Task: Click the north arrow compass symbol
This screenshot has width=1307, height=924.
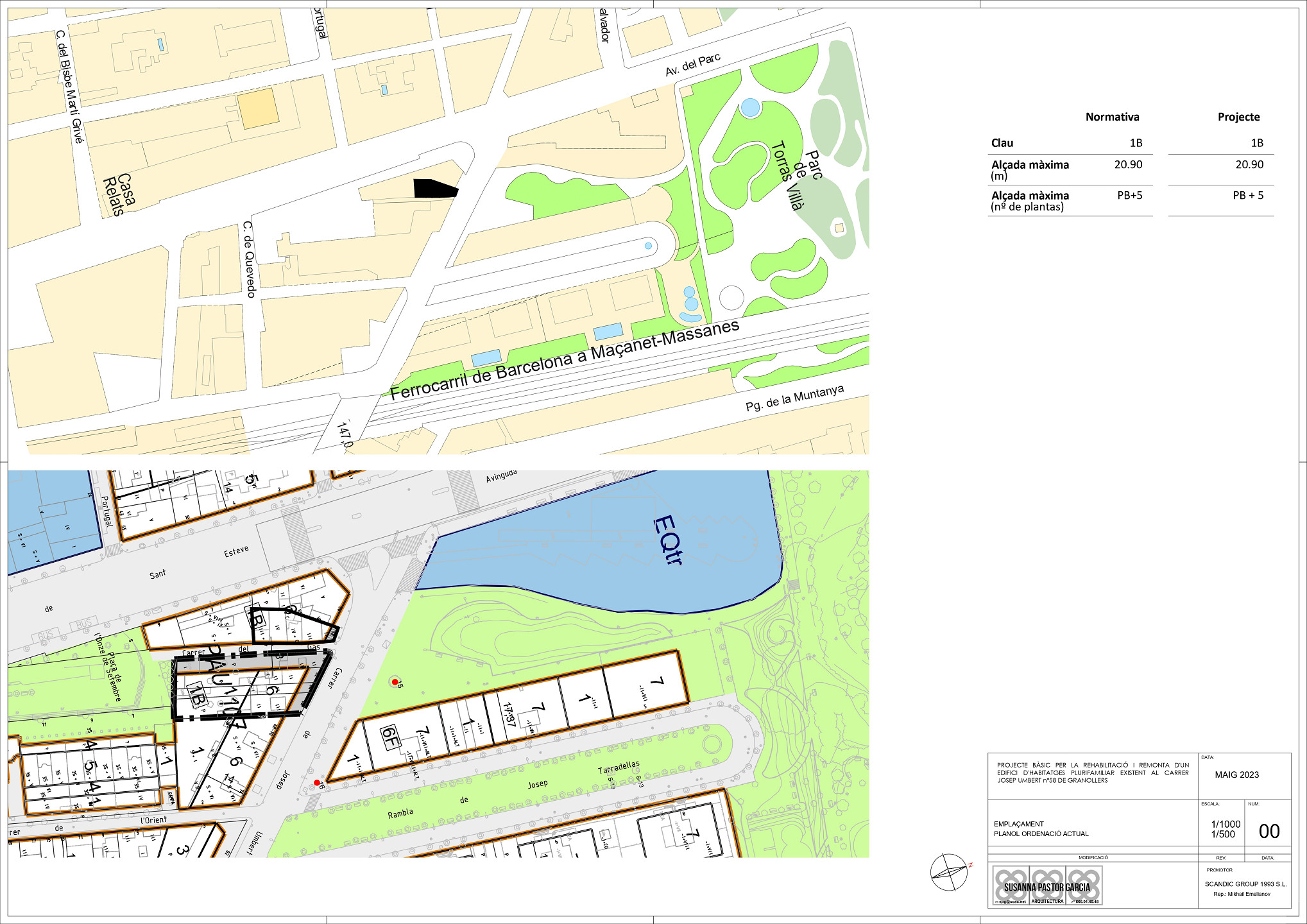Action: 949,872
